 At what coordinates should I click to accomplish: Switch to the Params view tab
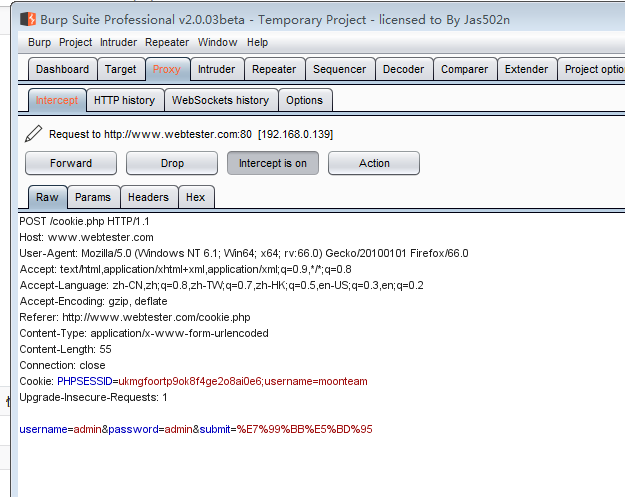point(93,197)
